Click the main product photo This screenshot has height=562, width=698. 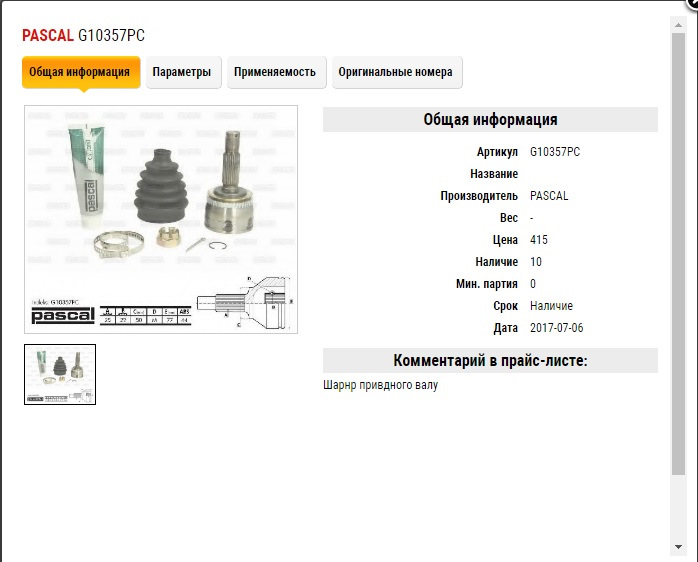click(x=161, y=219)
